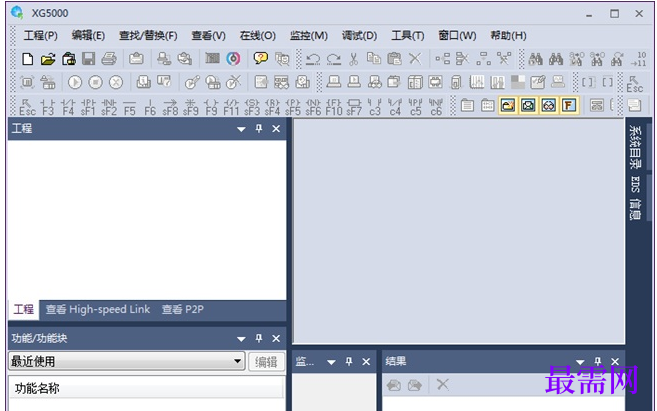Click the previous message icon in 结果 panel

[x=394, y=385]
